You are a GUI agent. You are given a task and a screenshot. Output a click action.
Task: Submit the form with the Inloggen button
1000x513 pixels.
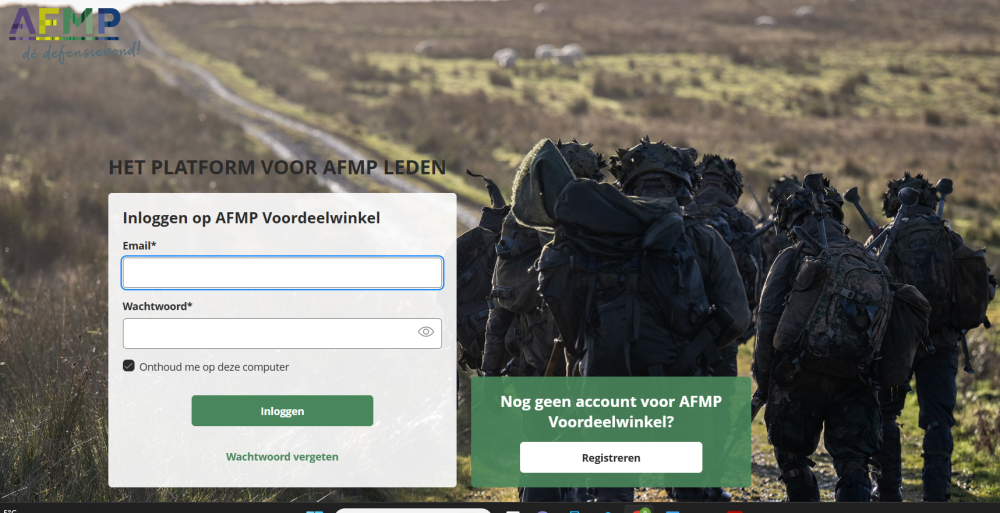point(283,411)
